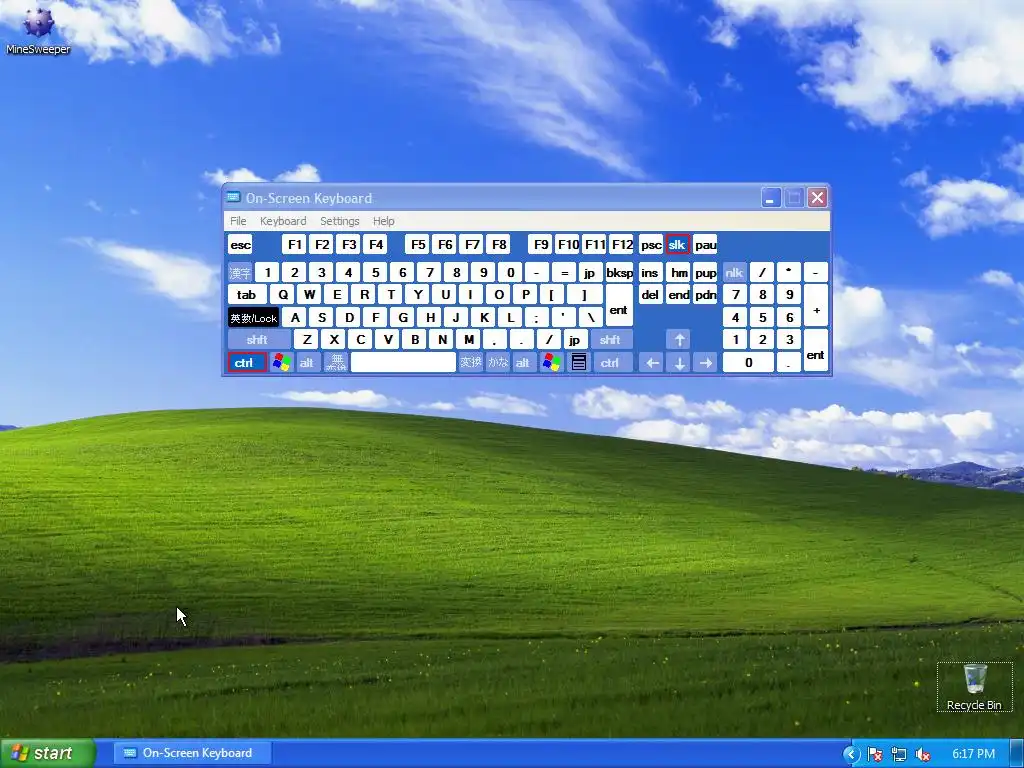Click the hm home key
The height and width of the screenshot is (768, 1024).
(679, 272)
